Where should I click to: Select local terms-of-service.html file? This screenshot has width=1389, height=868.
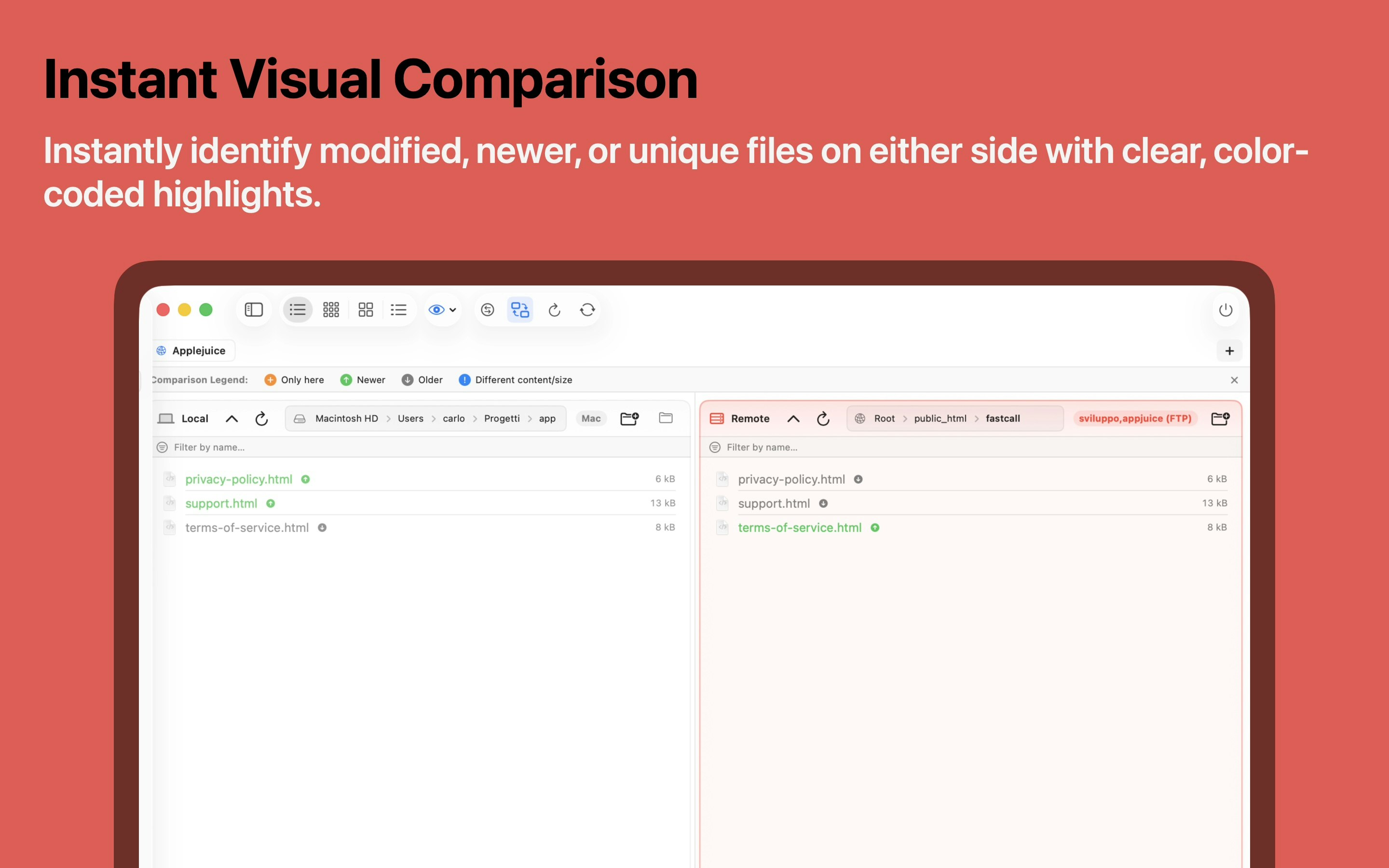419,527
